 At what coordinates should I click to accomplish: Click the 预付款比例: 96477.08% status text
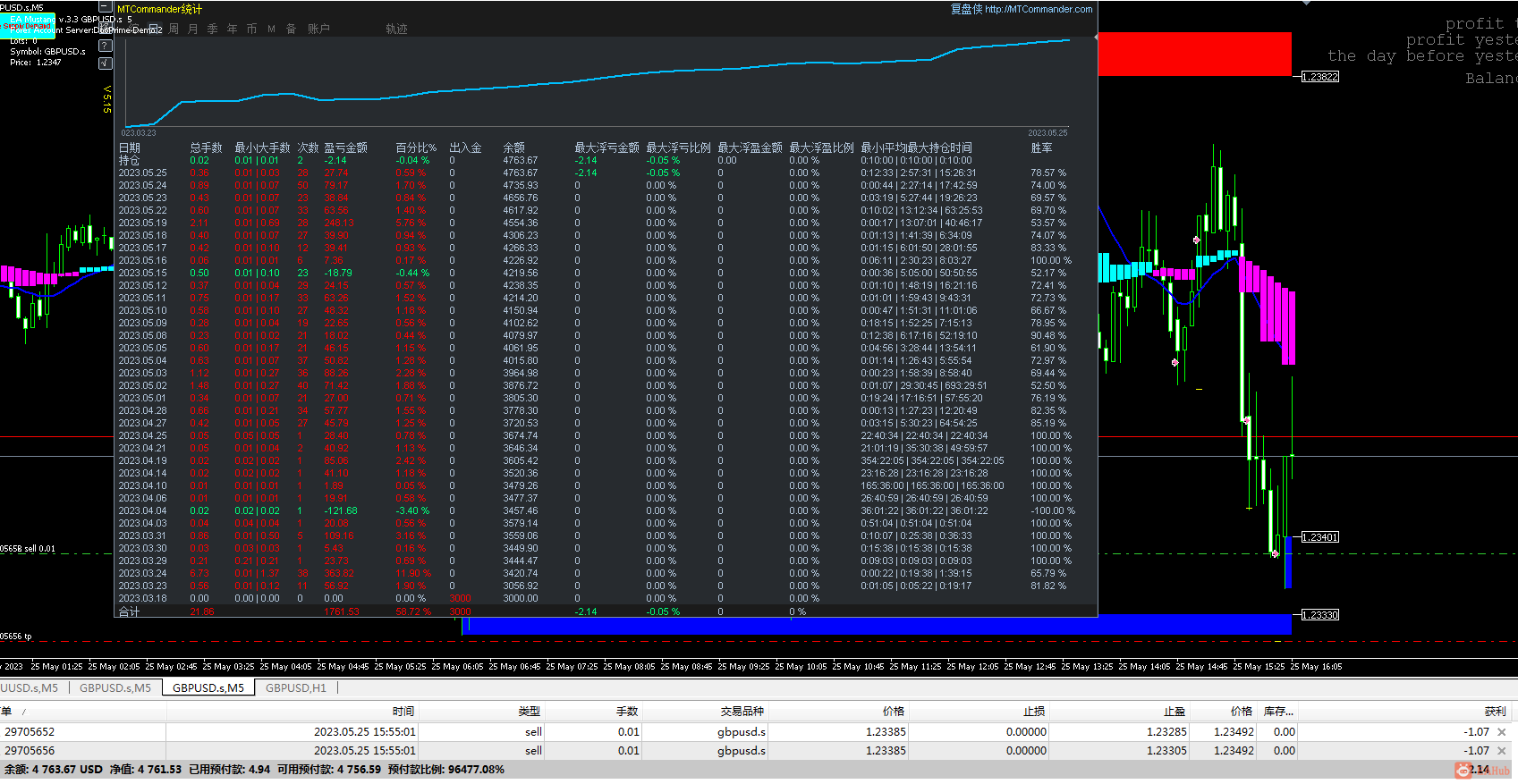tap(446, 770)
